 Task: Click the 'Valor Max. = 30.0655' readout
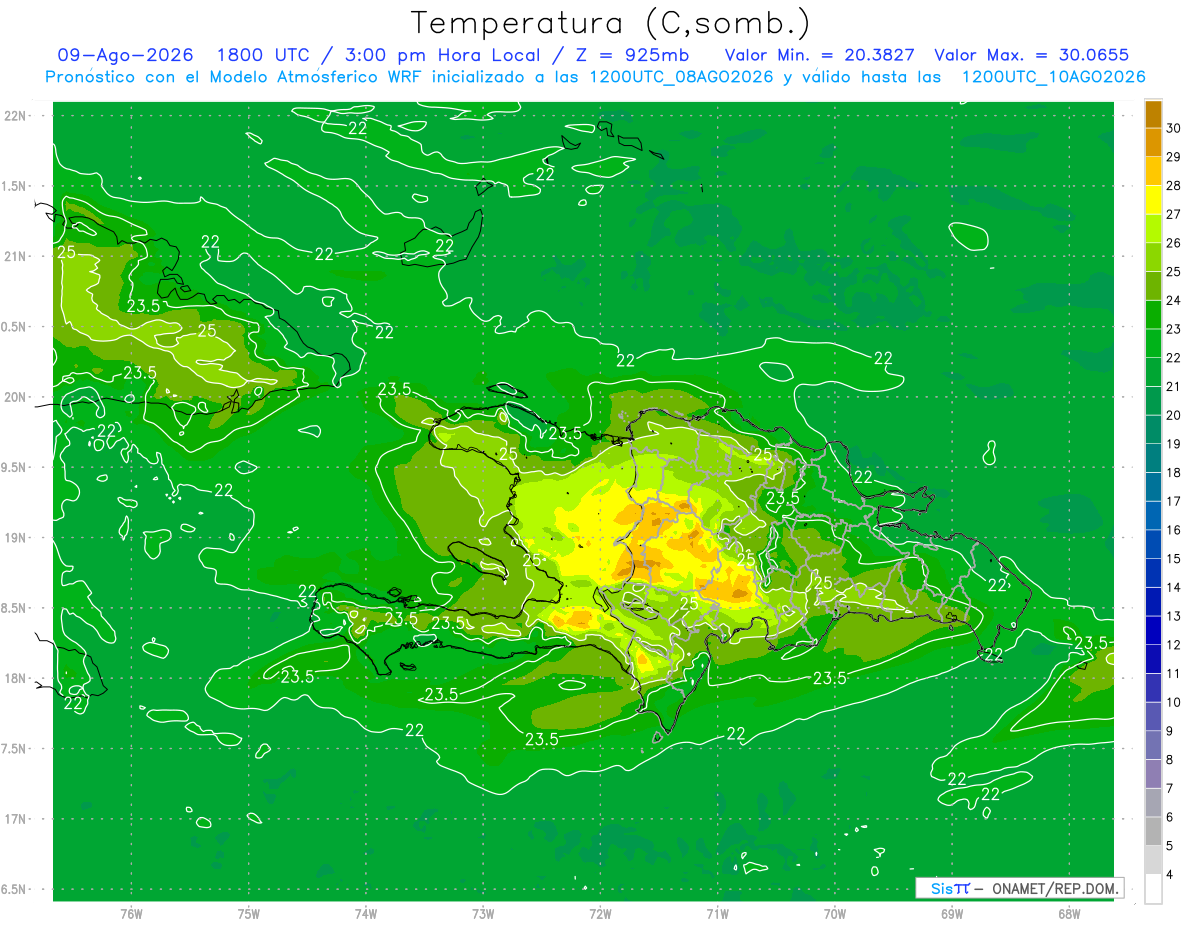tap(1031, 56)
